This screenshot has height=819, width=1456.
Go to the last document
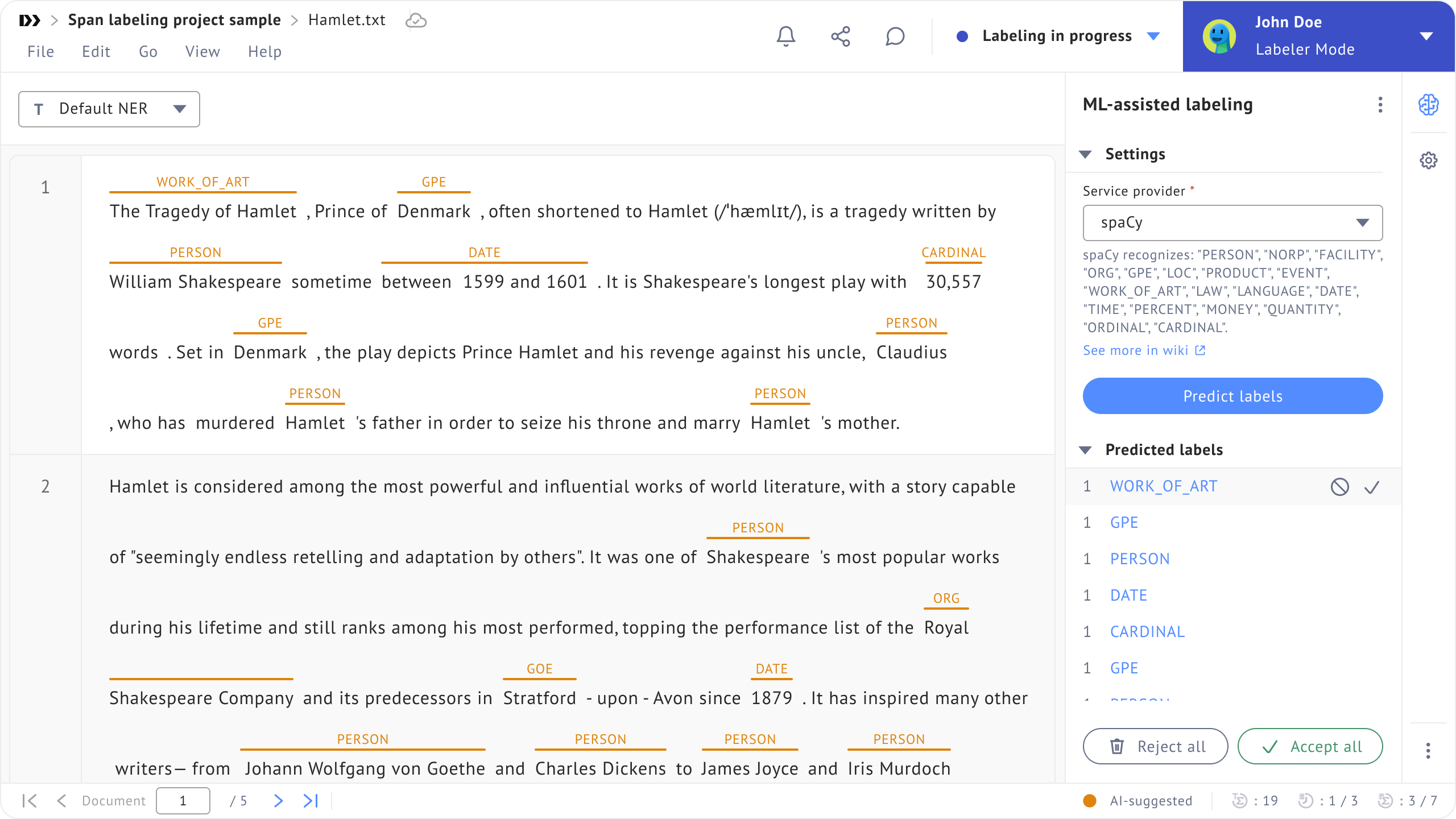(311, 801)
